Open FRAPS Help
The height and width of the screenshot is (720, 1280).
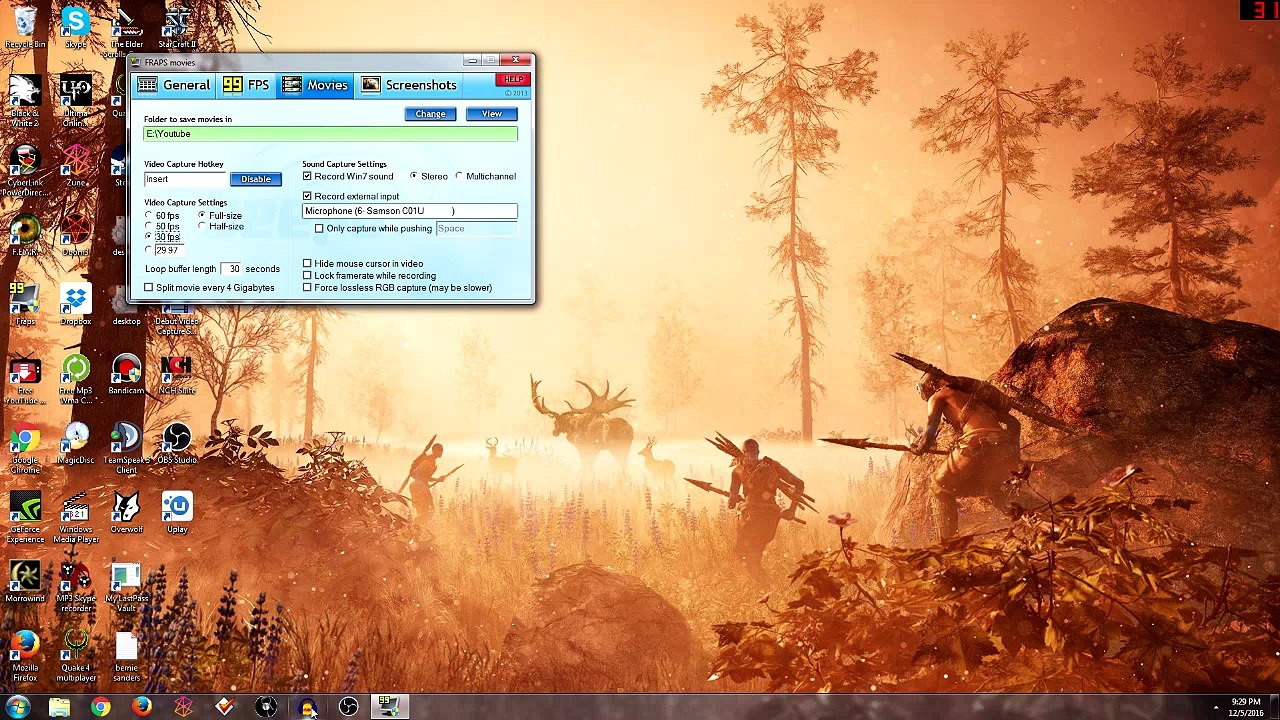click(514, 79)
